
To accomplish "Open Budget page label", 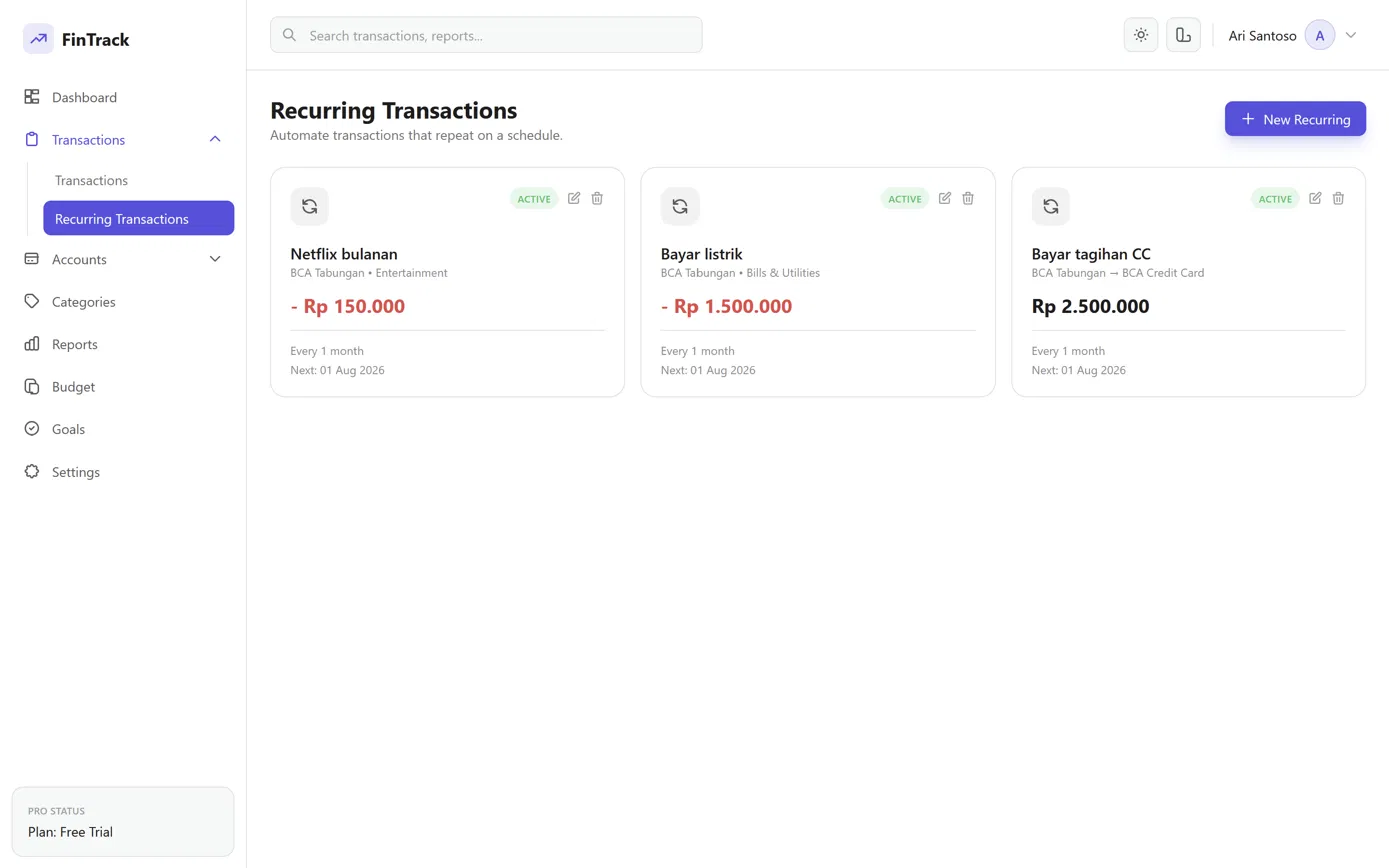I will point(73,387).
